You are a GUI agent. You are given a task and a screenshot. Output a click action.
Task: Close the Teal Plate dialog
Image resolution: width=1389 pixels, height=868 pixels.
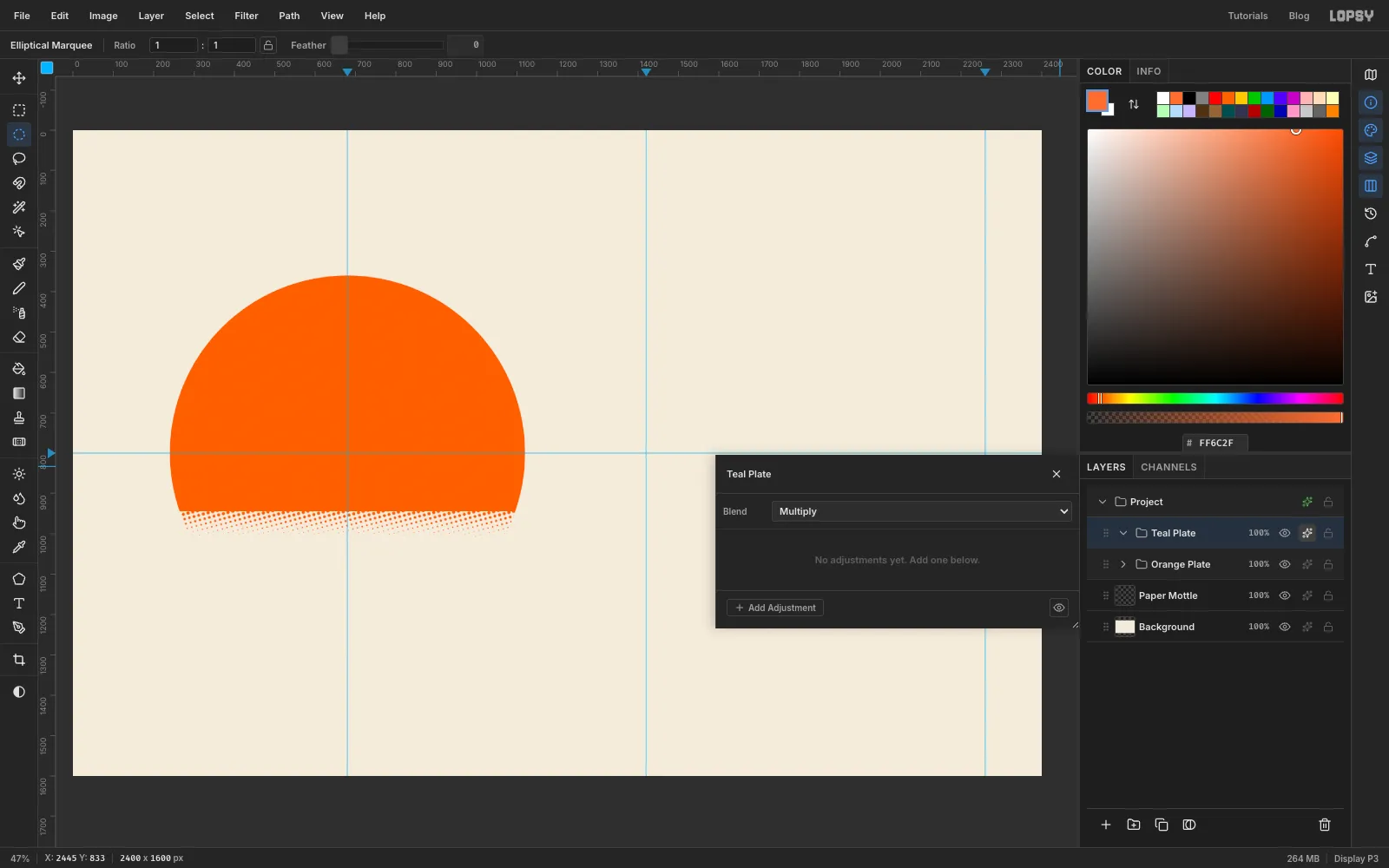1057,474
